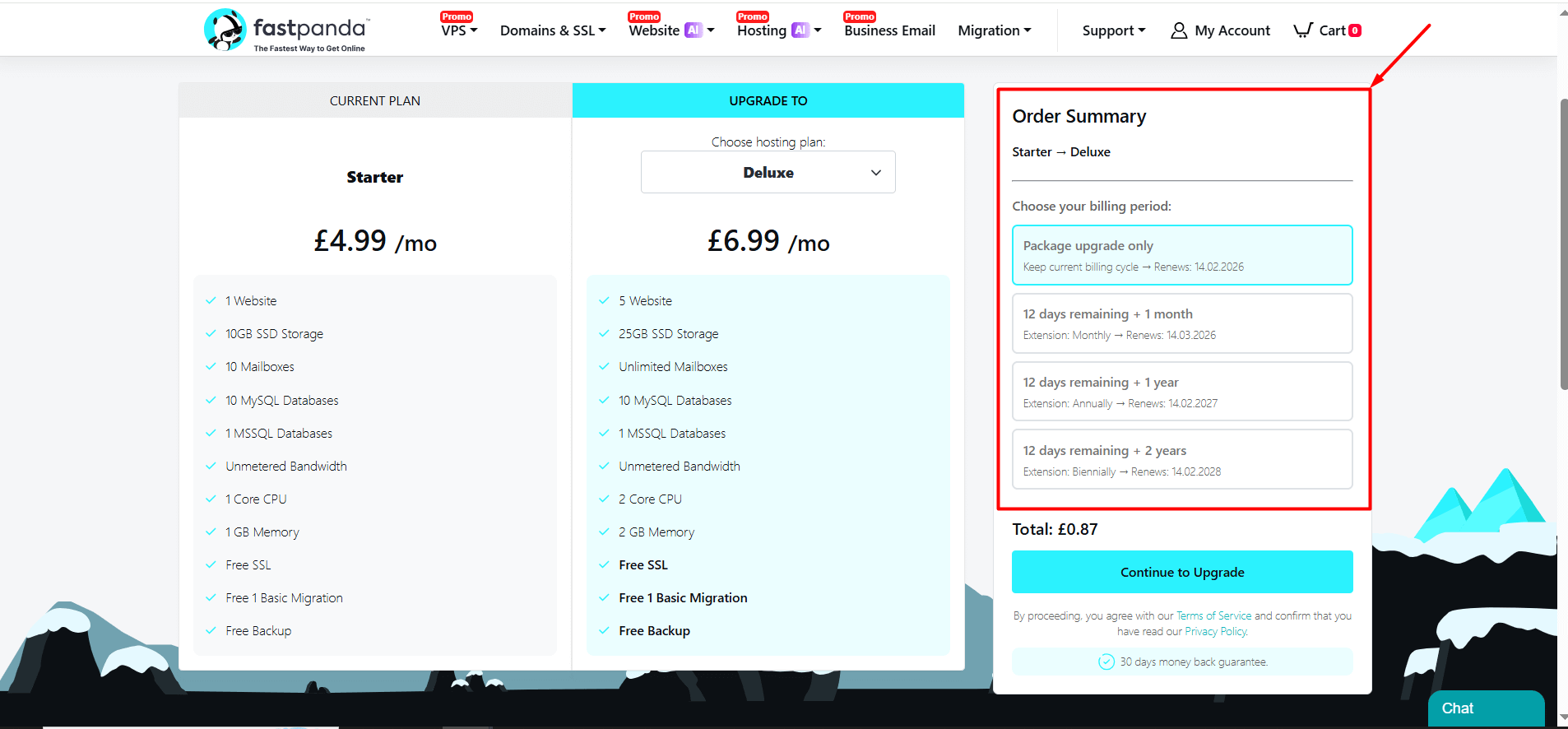Click the money back guarantee checkmark icon
Screen dimensions: 1568x729
[x=1106, y=662]
